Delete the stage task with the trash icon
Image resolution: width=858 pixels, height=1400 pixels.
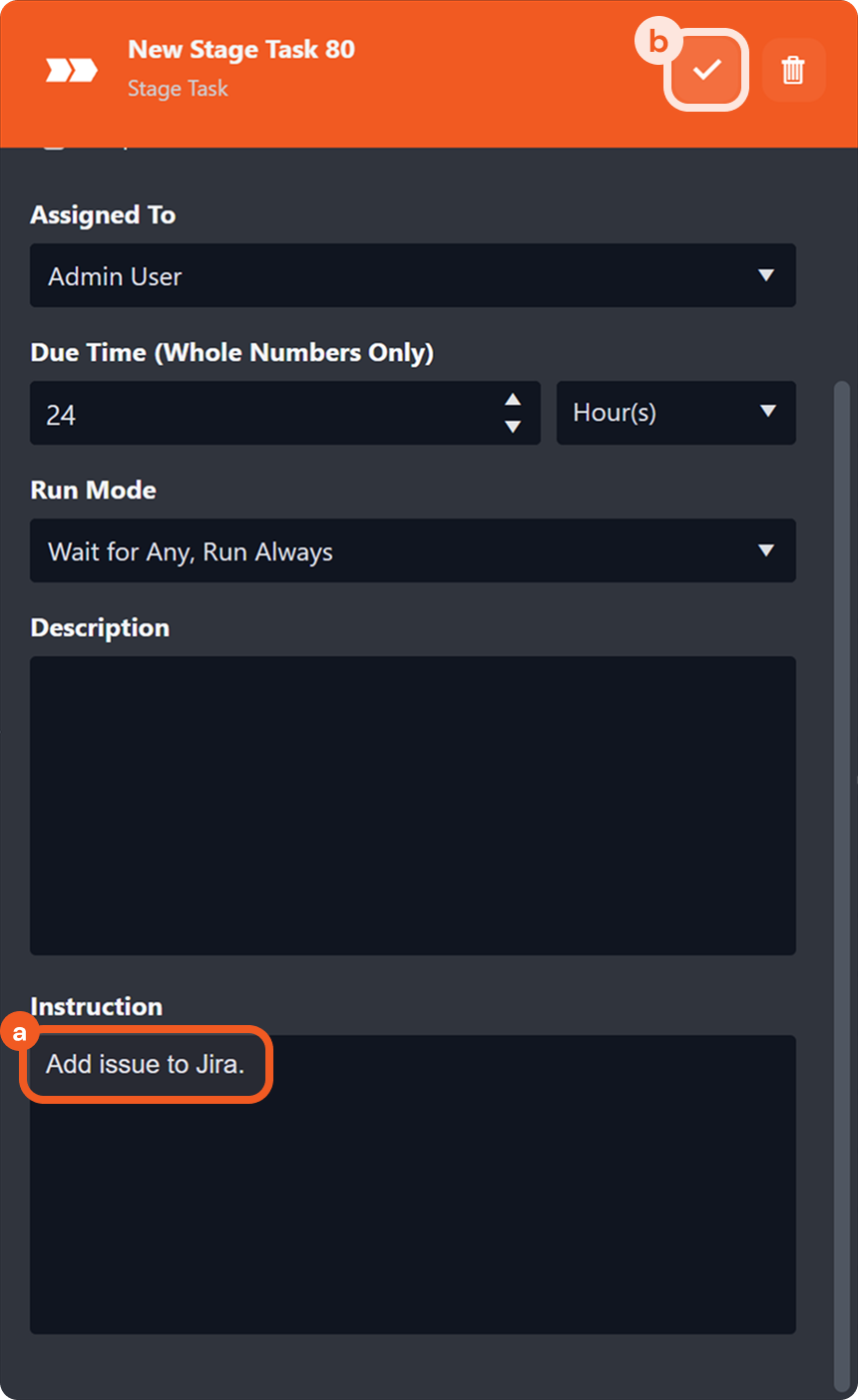click(793, 70)
